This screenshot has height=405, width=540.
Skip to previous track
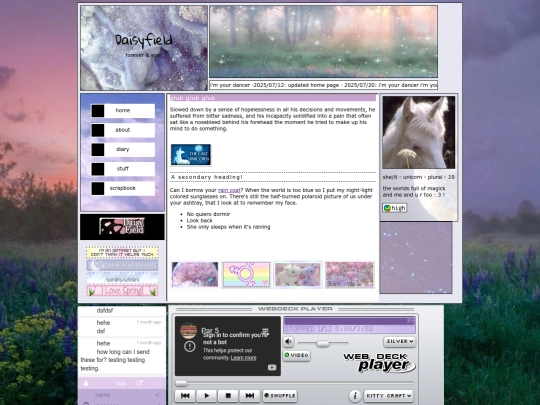coord(185,396)
